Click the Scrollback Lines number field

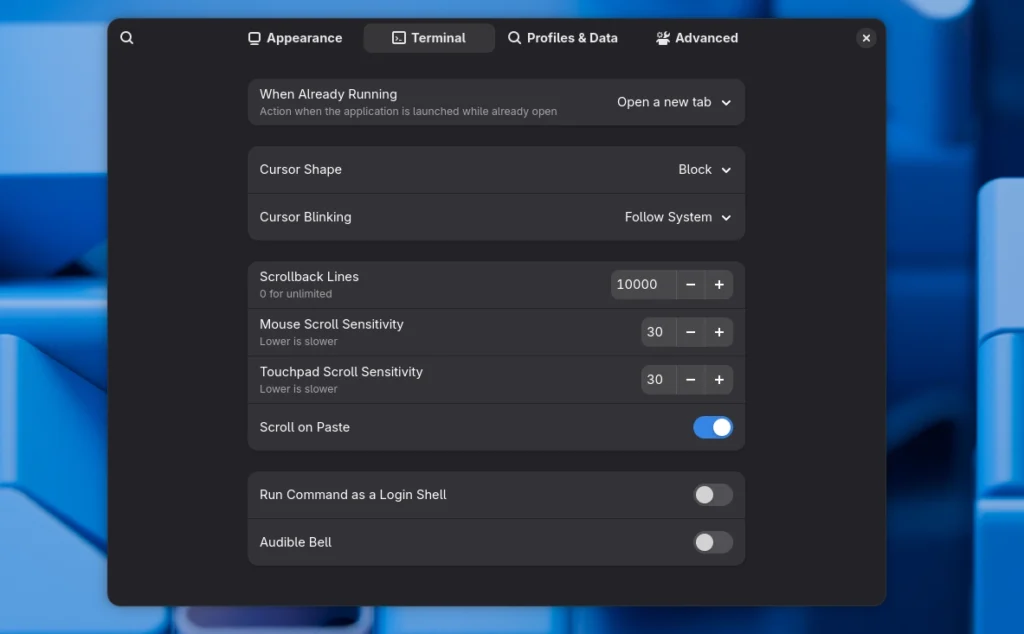pos(642,285)
